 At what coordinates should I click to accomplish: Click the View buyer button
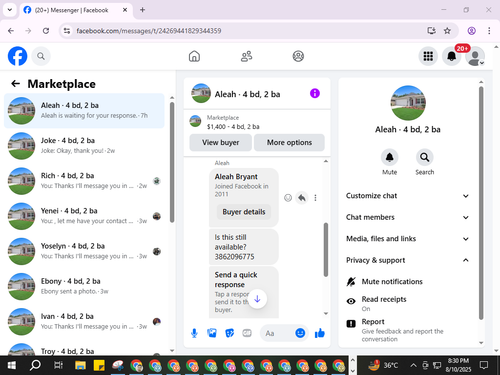[220, 143]
